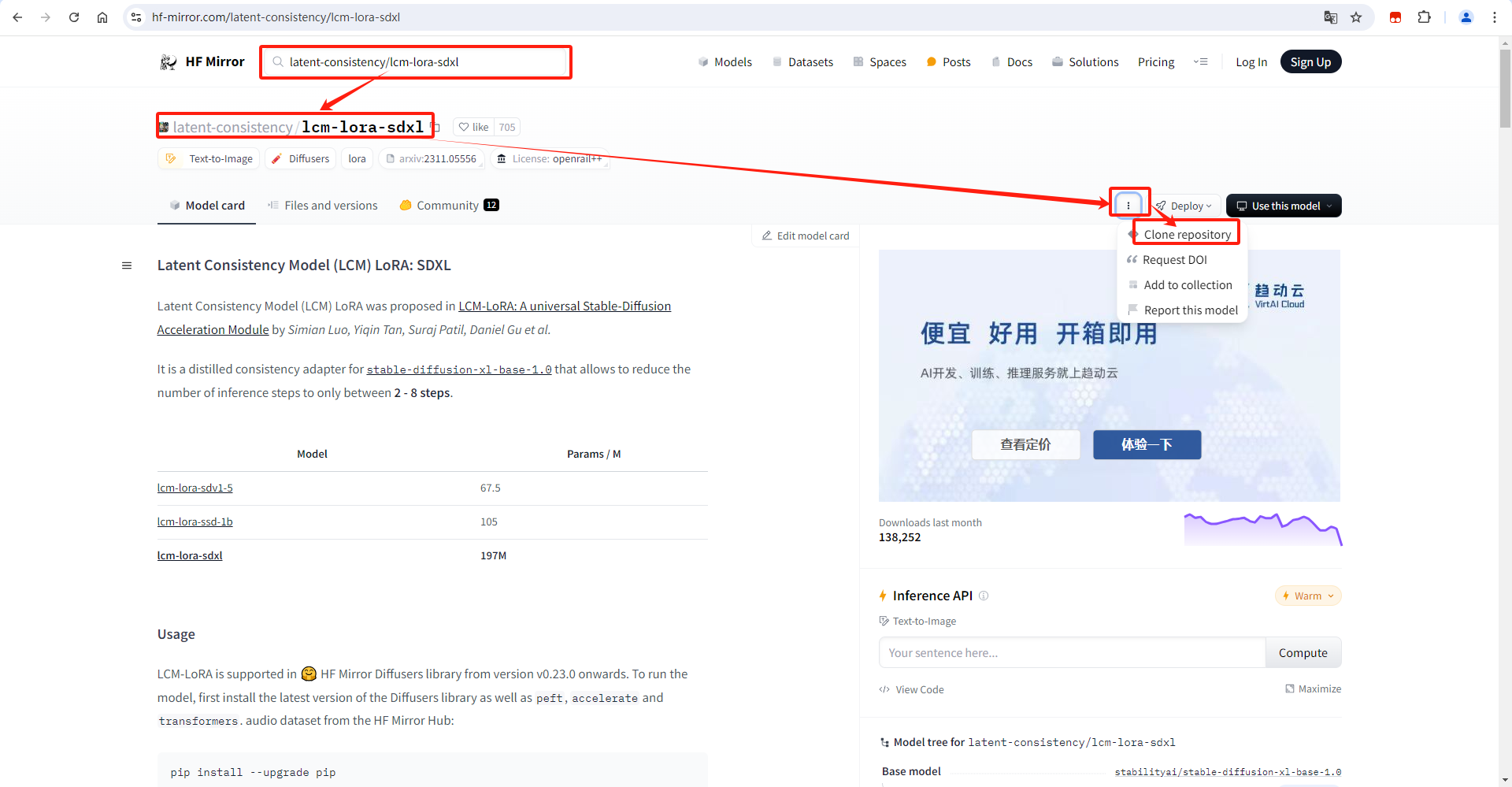Open the browser extensions puzzle icon
The width and height of the screenshot is (1512, 787).
tap(1424, 17)
